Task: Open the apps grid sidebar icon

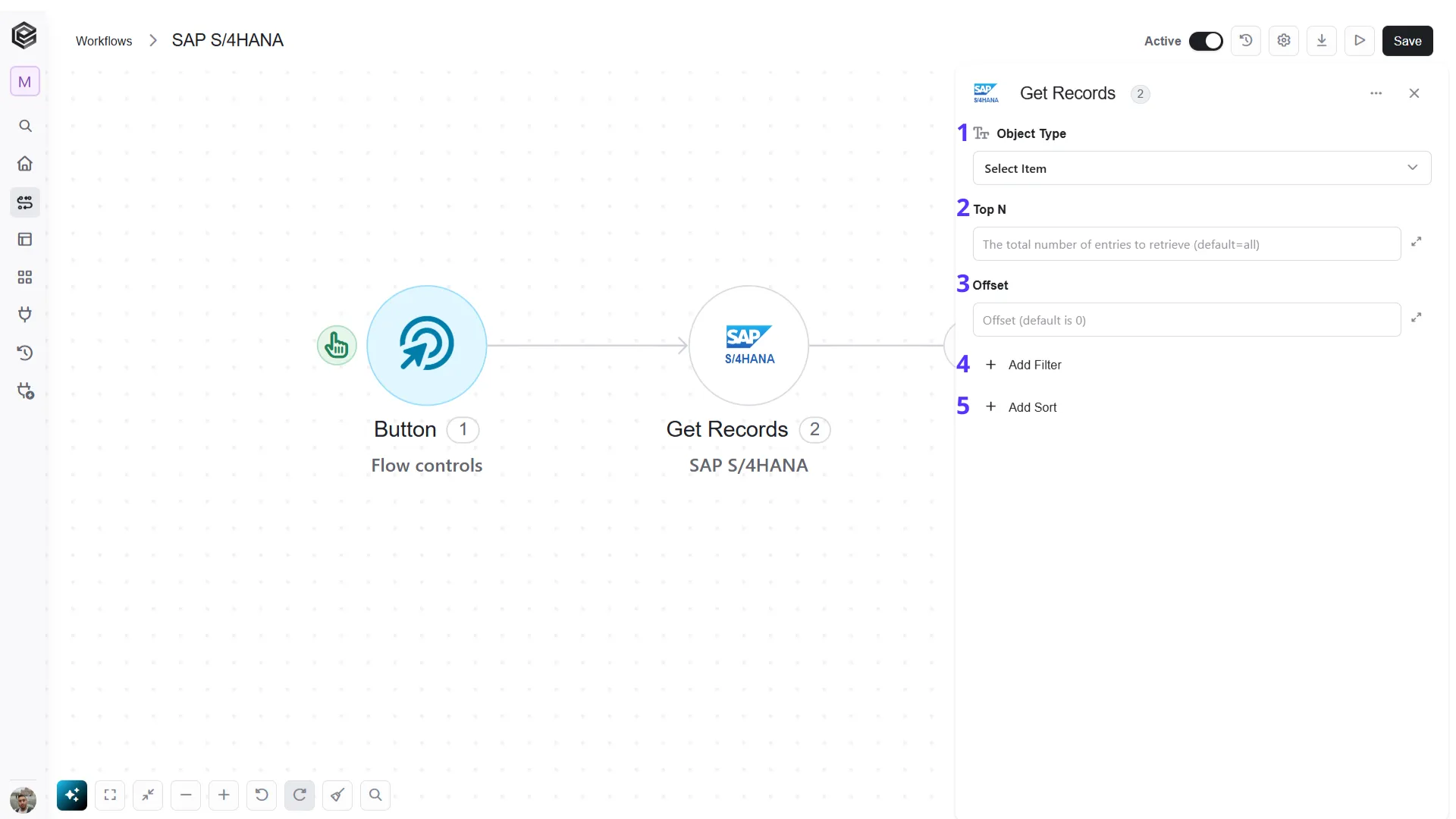Action: (25, 278)
